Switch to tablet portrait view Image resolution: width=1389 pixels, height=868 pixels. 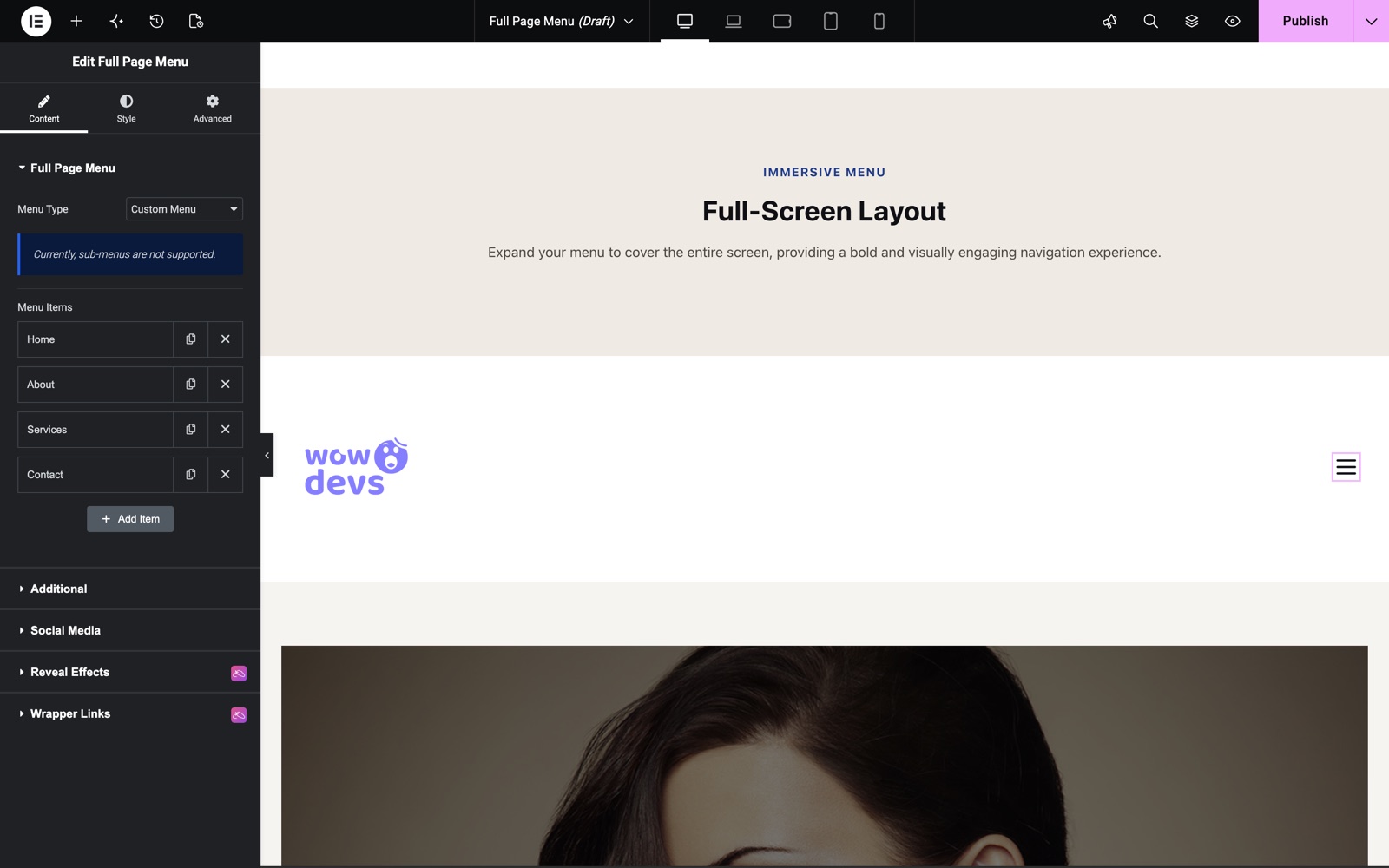(831, 21)
